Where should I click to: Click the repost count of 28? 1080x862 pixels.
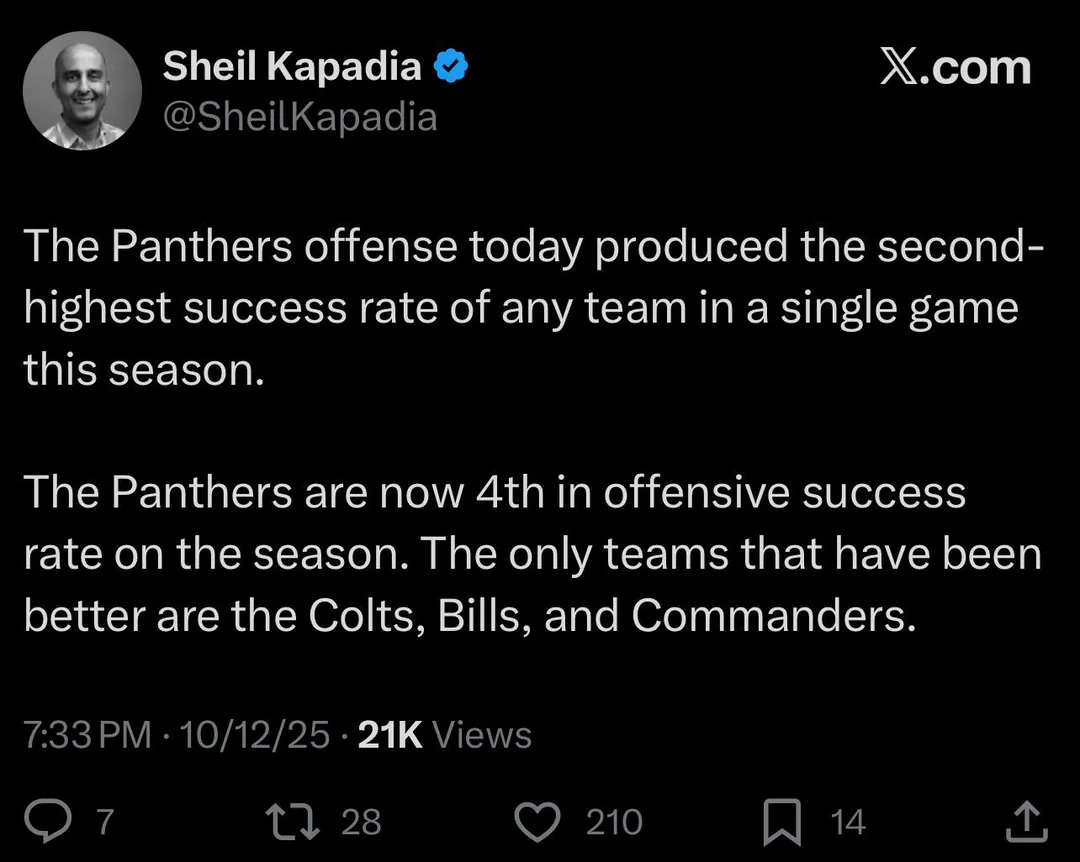click(361, 822)
